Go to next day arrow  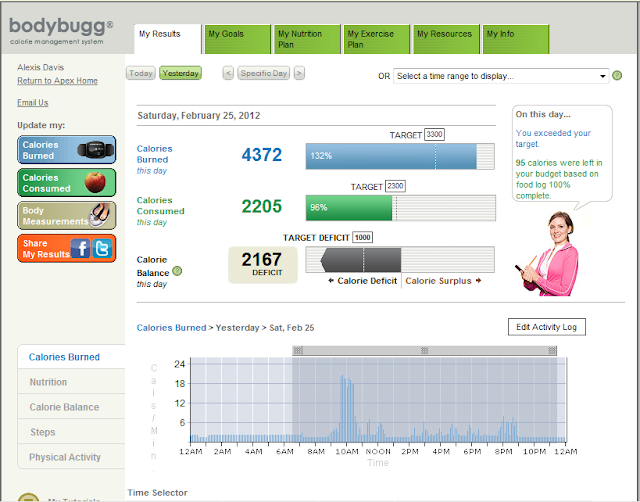[x=299, y=73]
